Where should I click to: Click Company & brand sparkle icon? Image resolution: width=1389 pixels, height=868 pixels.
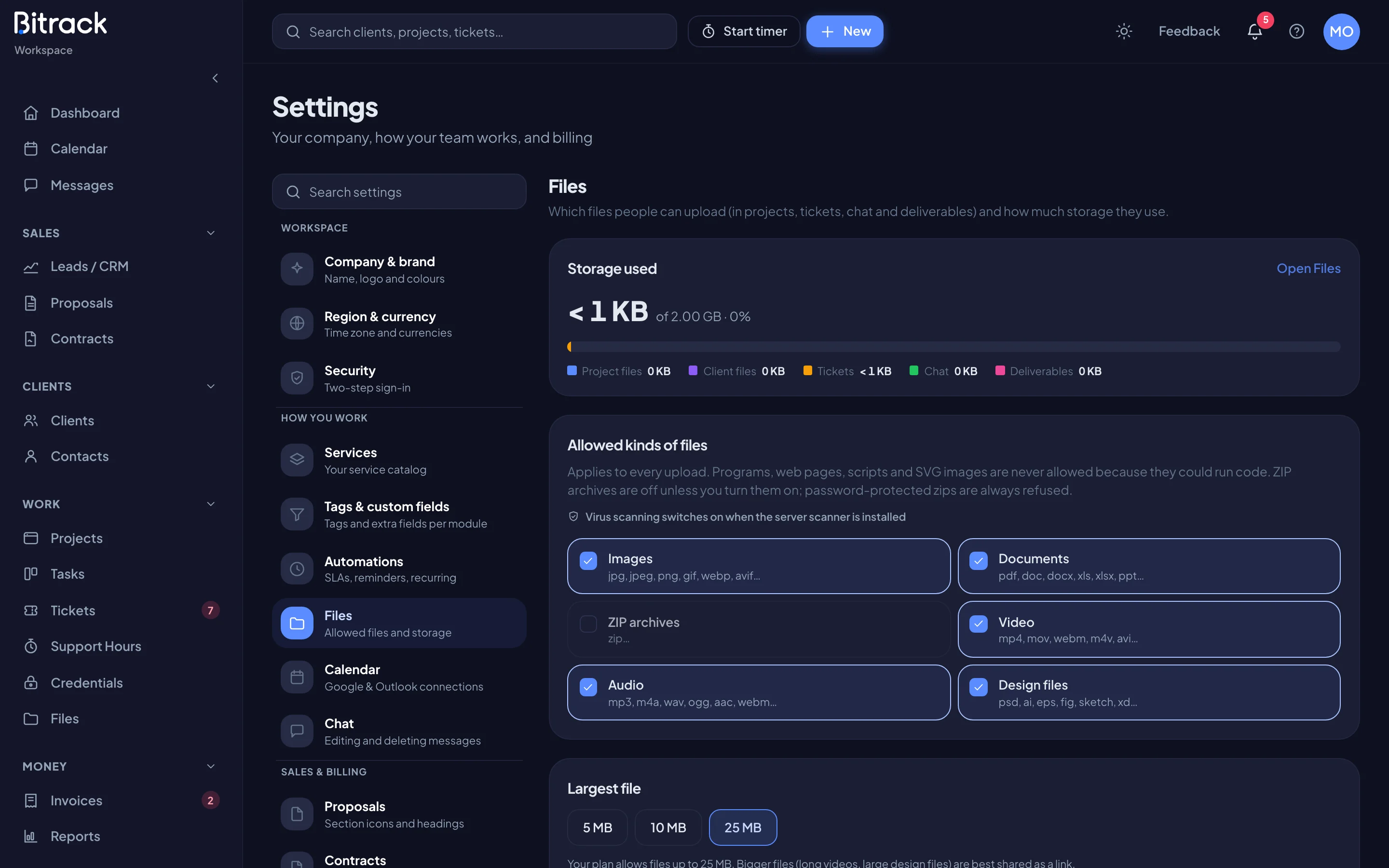point(297,269)
